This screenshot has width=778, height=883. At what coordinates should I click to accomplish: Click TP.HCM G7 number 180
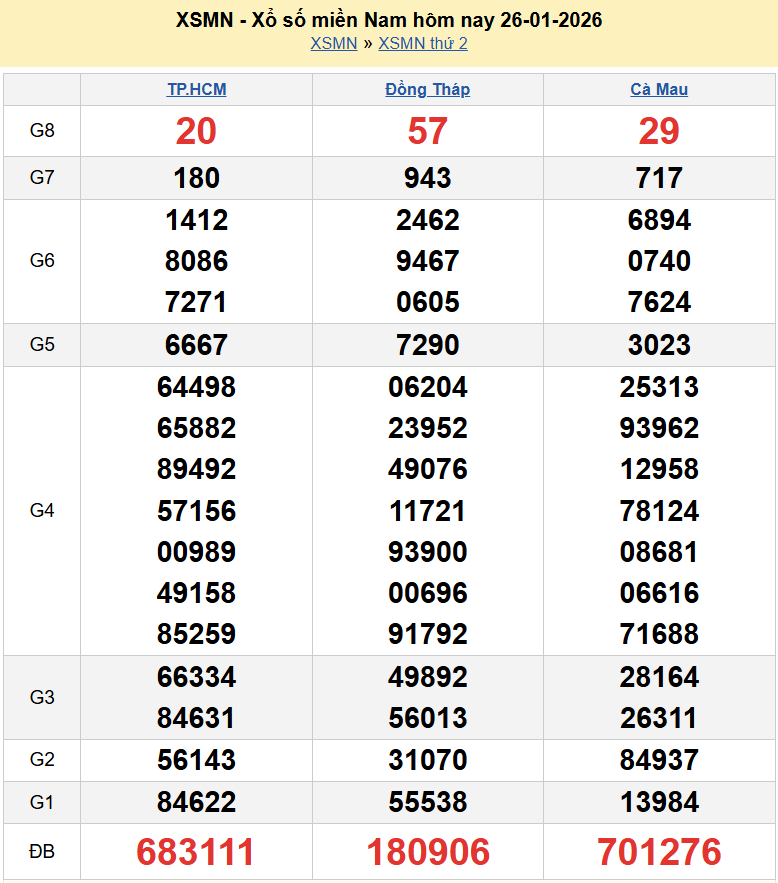click(196, 178)
